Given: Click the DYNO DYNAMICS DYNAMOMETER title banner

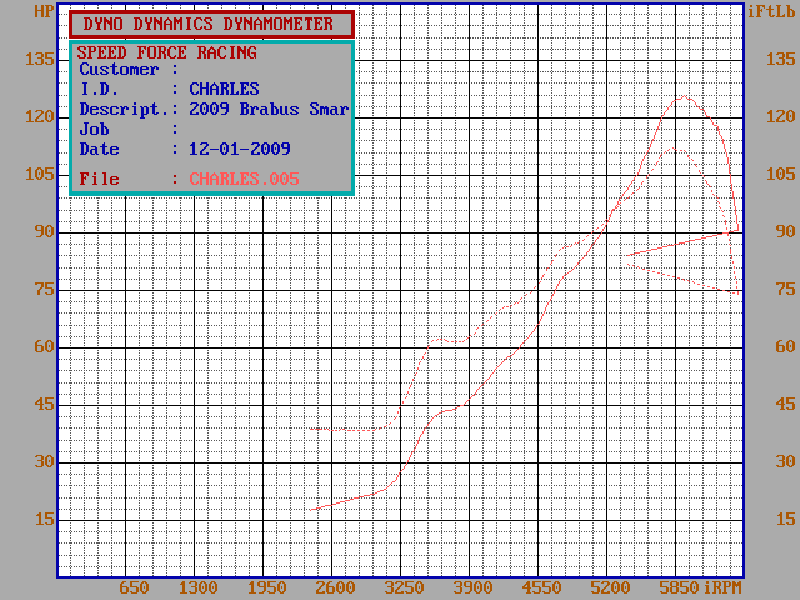Looking at the screenshot, I should (x=212, y=24).
